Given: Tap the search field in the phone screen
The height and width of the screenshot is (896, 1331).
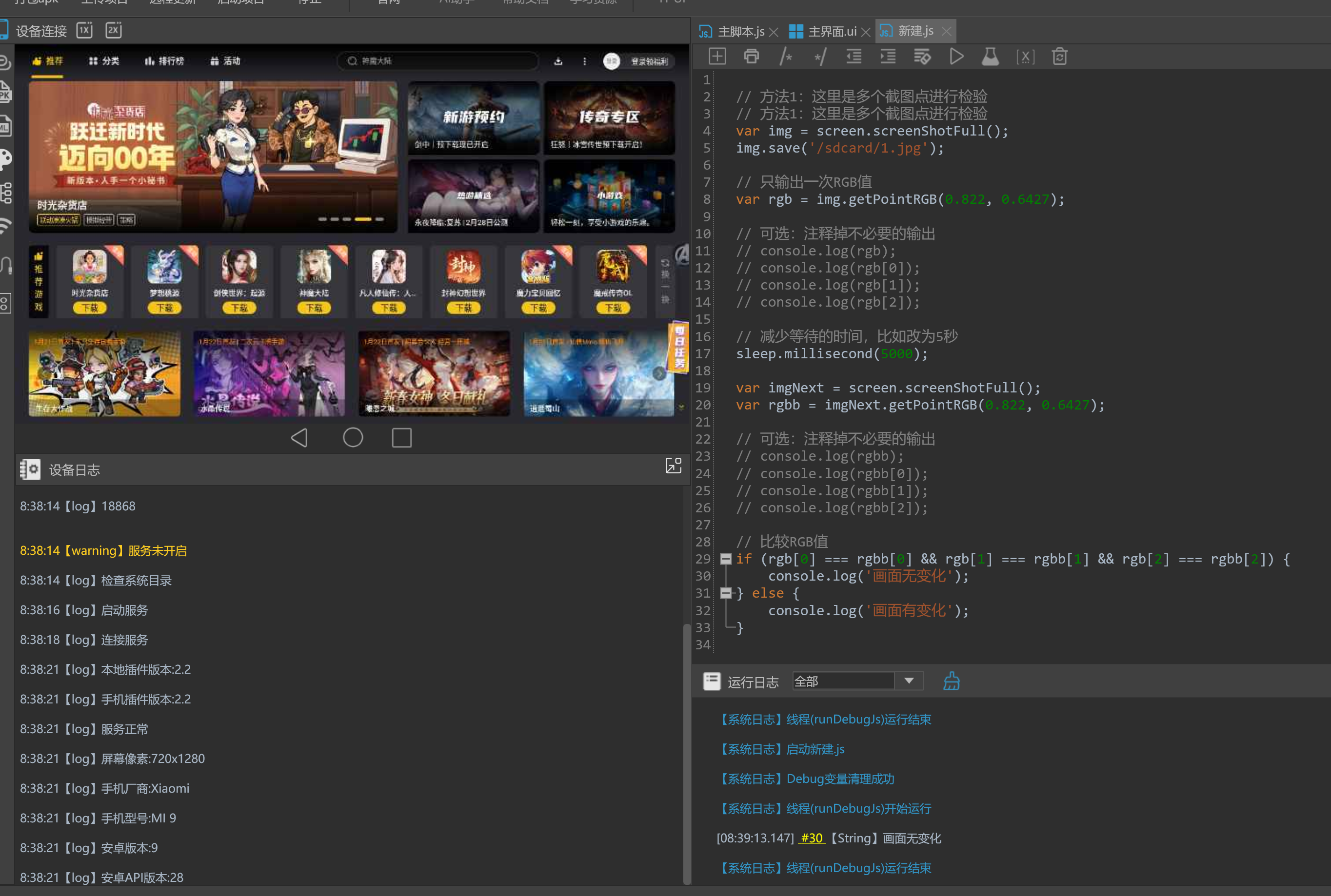Looking at the screenshot, I should tap(437, 61).
